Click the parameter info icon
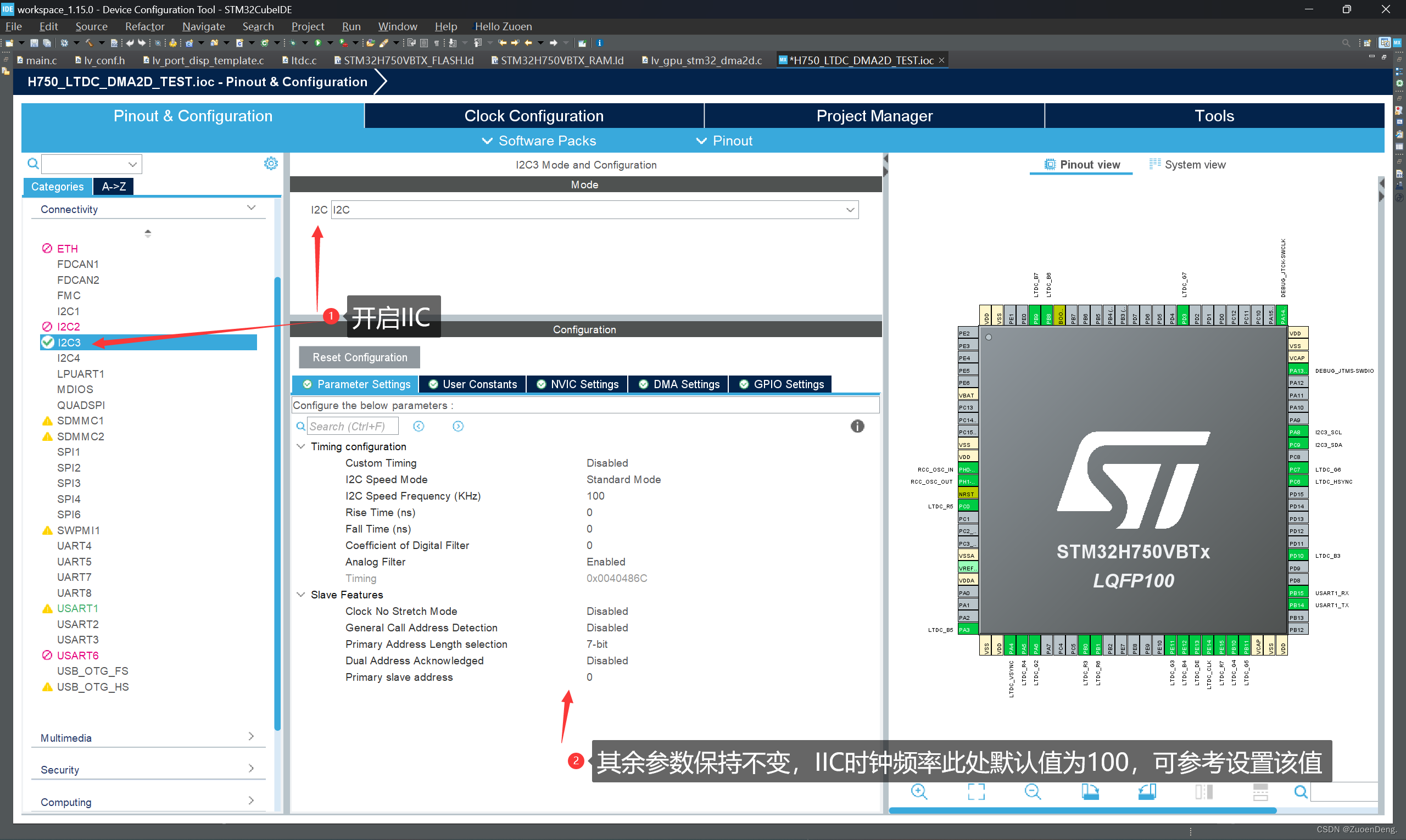 (x=857, y=426)
